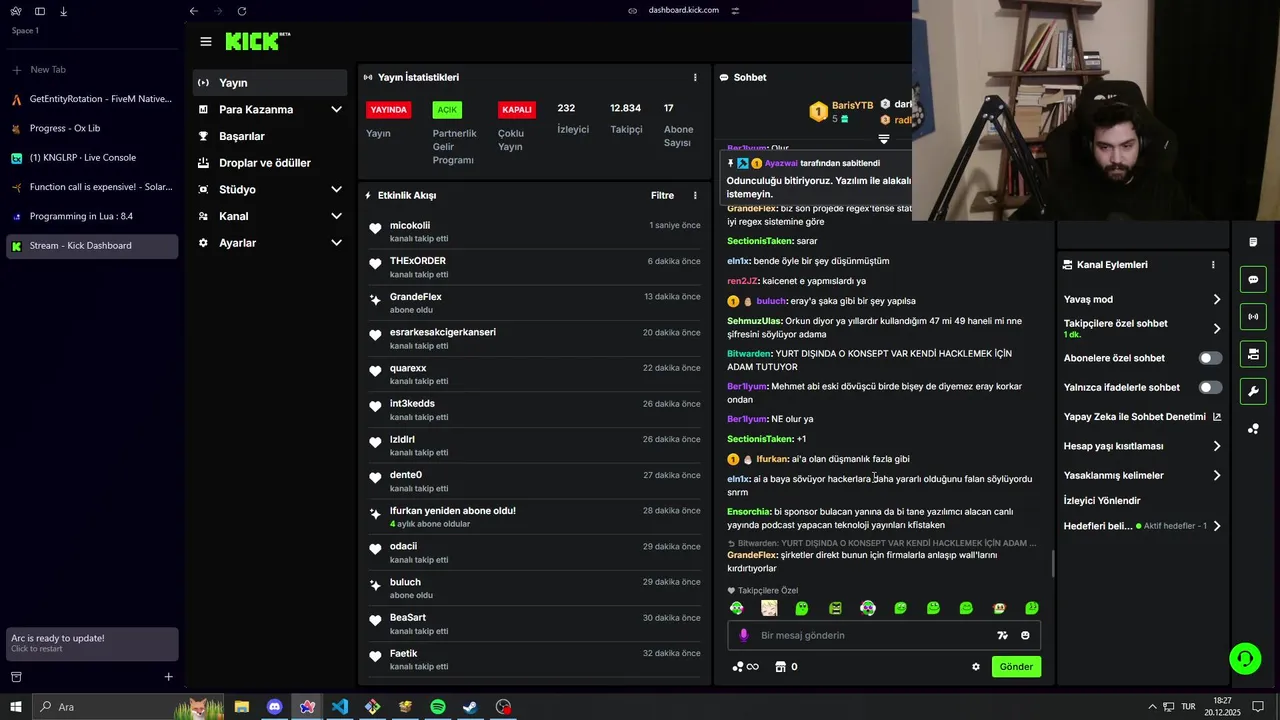Reload the page in Arc toolbar
The width and height of the screenshot is (1280, 720).
tap(242, 11)
